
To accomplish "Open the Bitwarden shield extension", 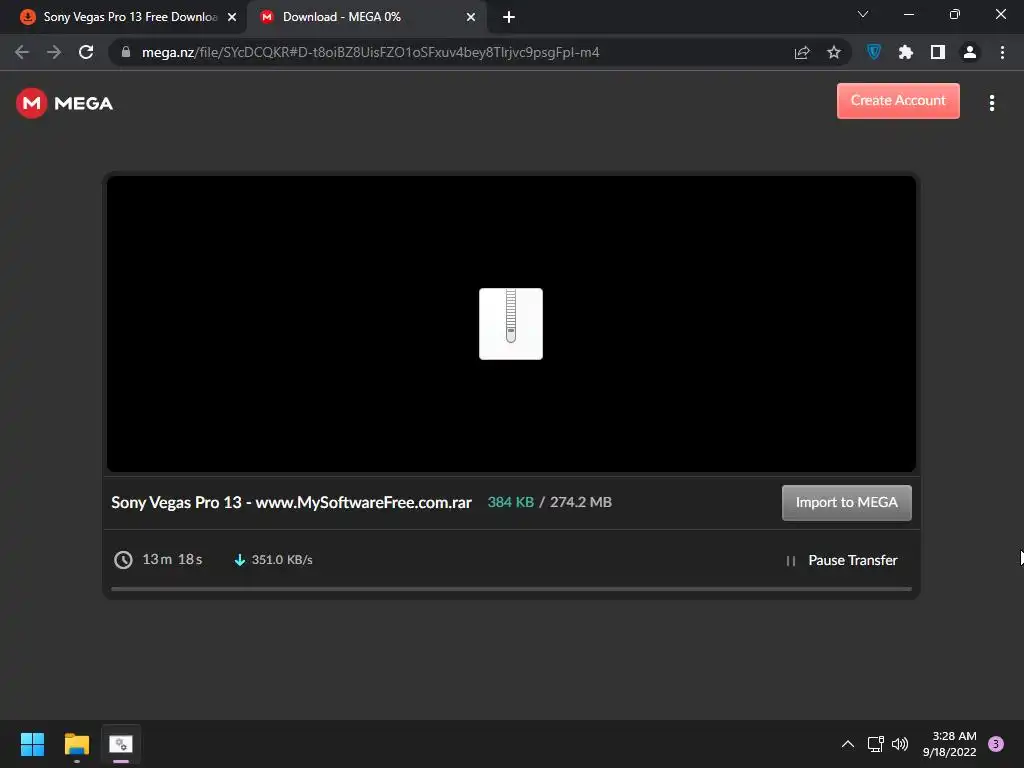I will (x=874, y=52).
